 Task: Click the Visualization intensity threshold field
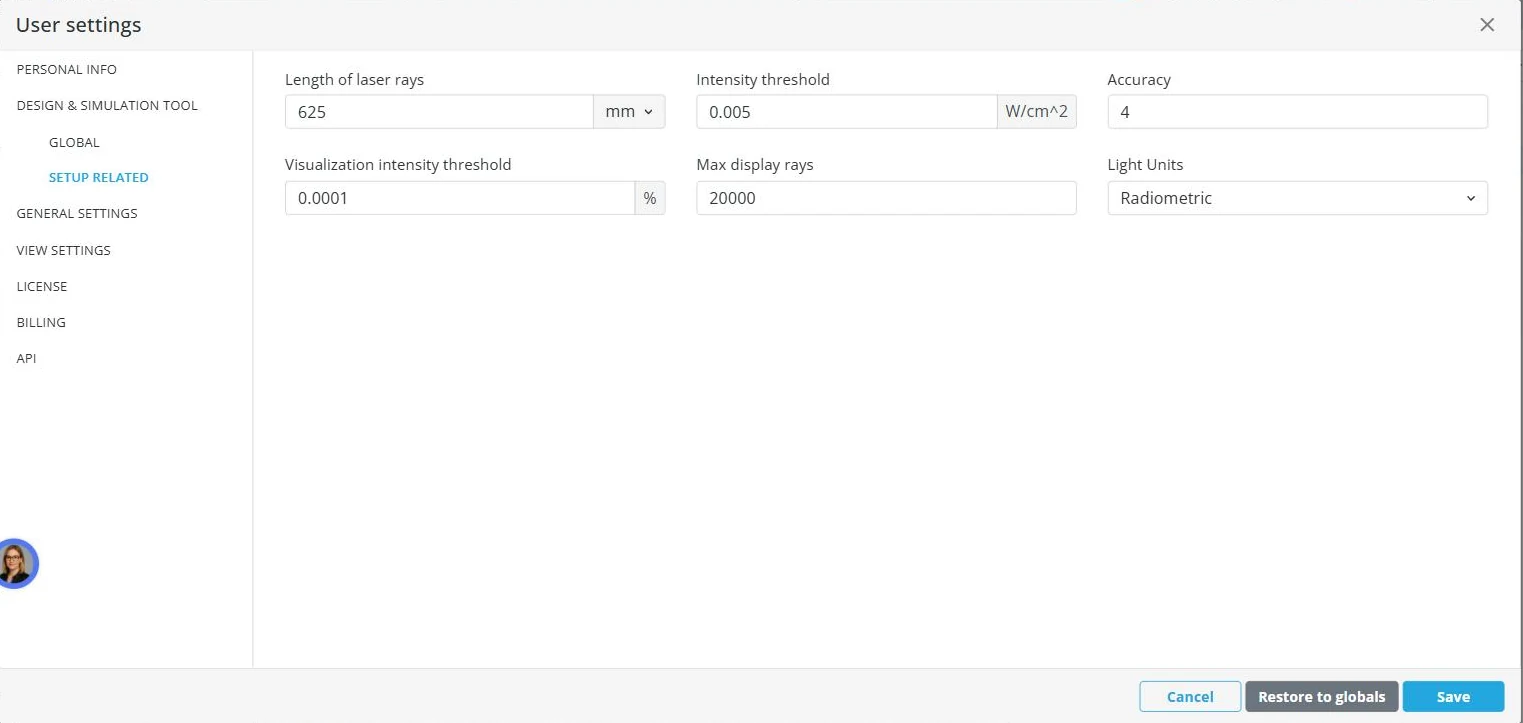pyautogui.click(x=460, y=198)
